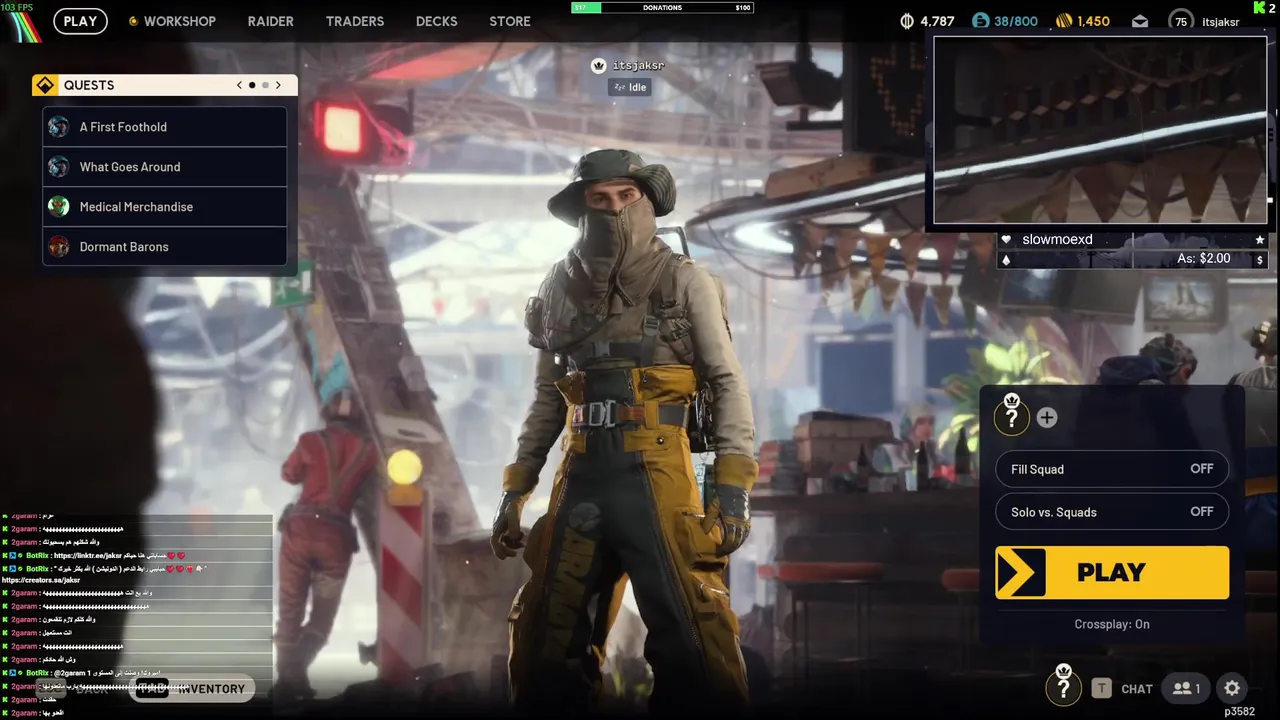Click the What Goes Around quest giver icon
Screen dimensions: 1280x720
tap(59, 167)
